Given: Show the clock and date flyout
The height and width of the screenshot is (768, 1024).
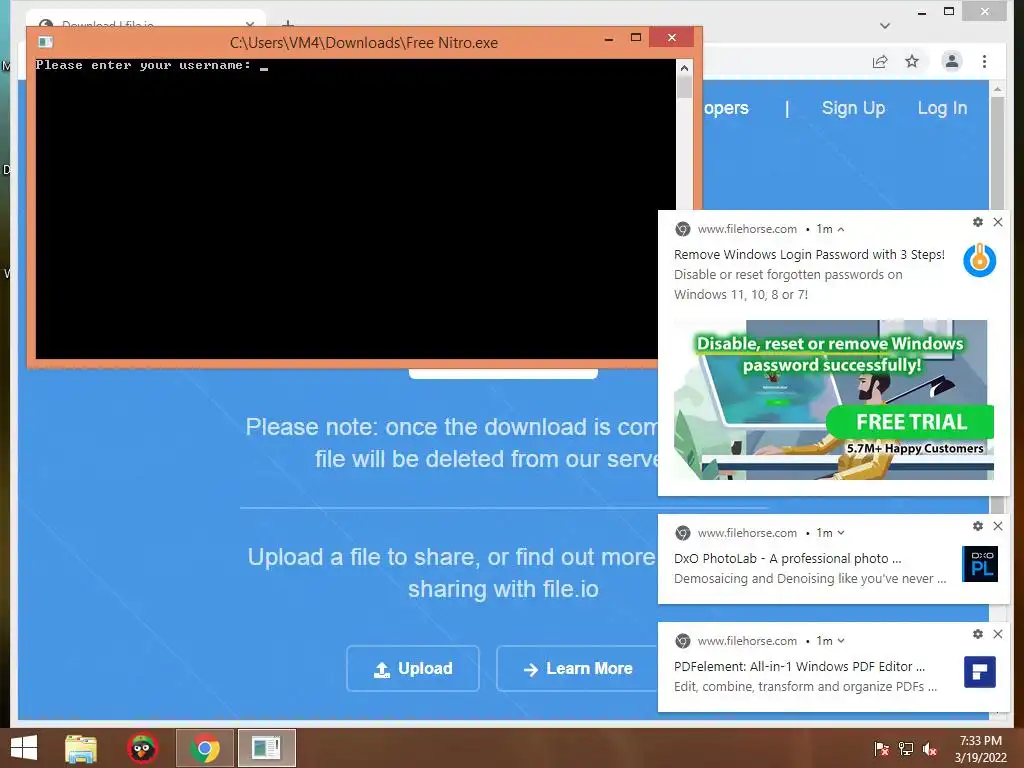Looking at the screenshot, I should click(x=981, y=749).
